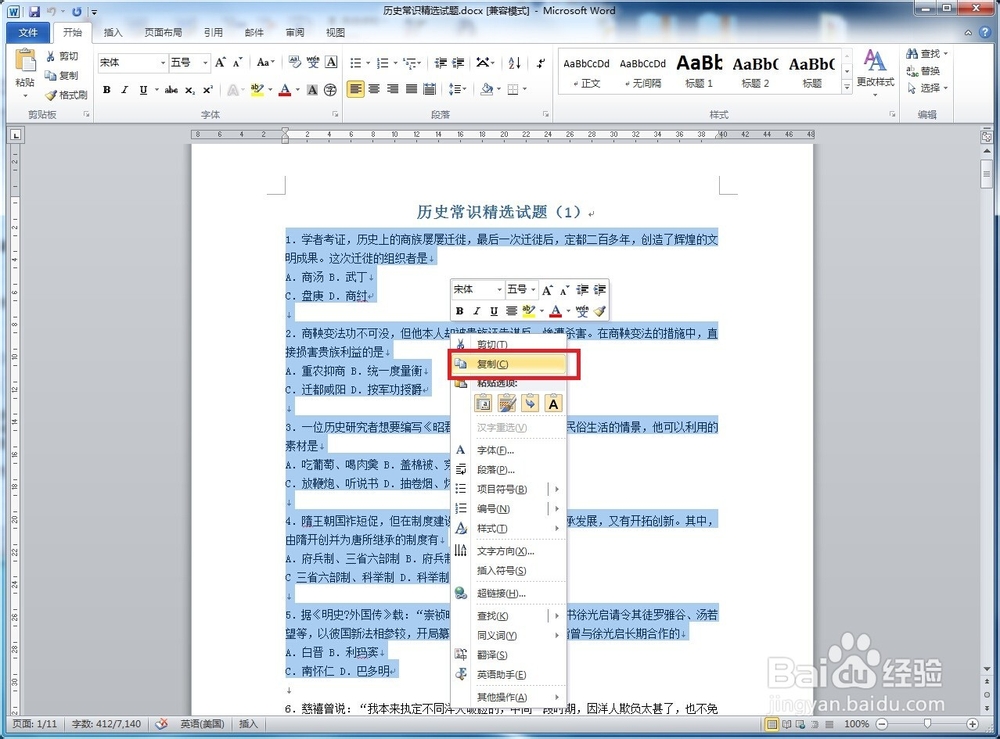Open the font dialog launcher
The image size is (1000, 739).
tap(335, 114)
